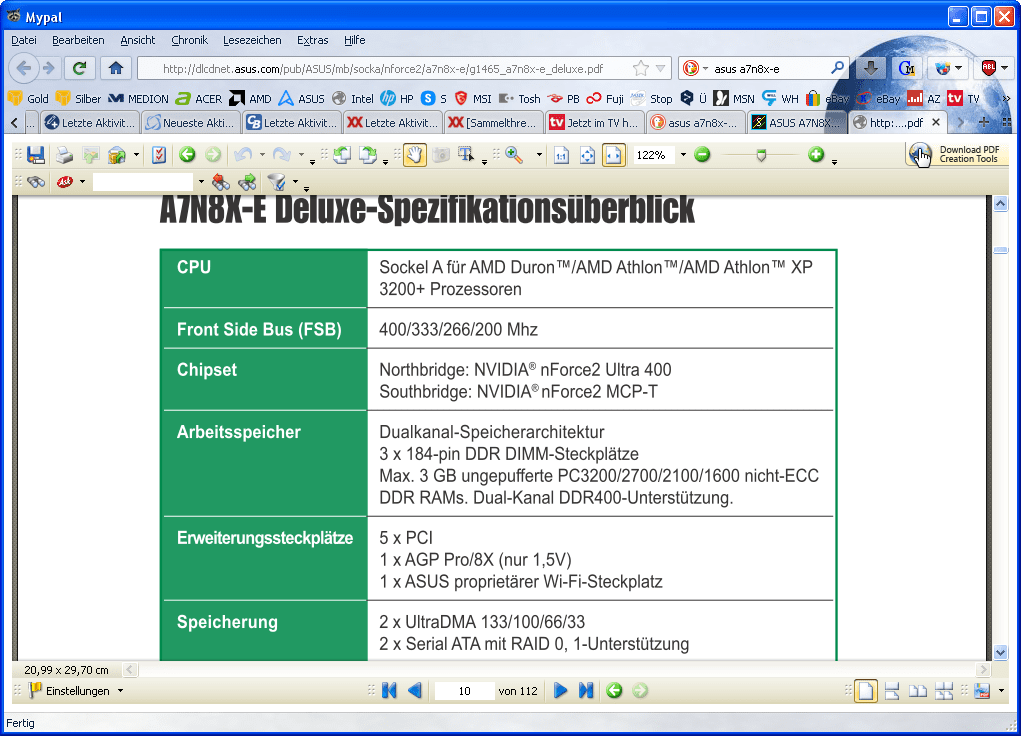Find next match with the green-arrow binoculars
This screenshot has width=1021, height=736.
pos(247,182)
